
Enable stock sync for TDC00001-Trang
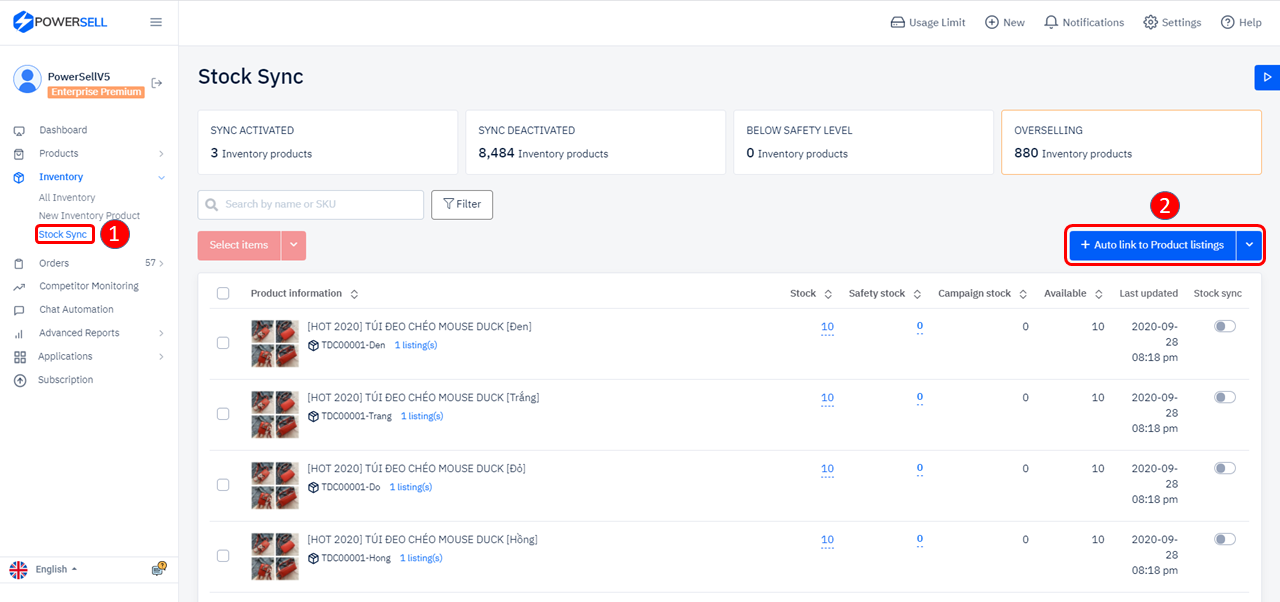(1225, 397)
